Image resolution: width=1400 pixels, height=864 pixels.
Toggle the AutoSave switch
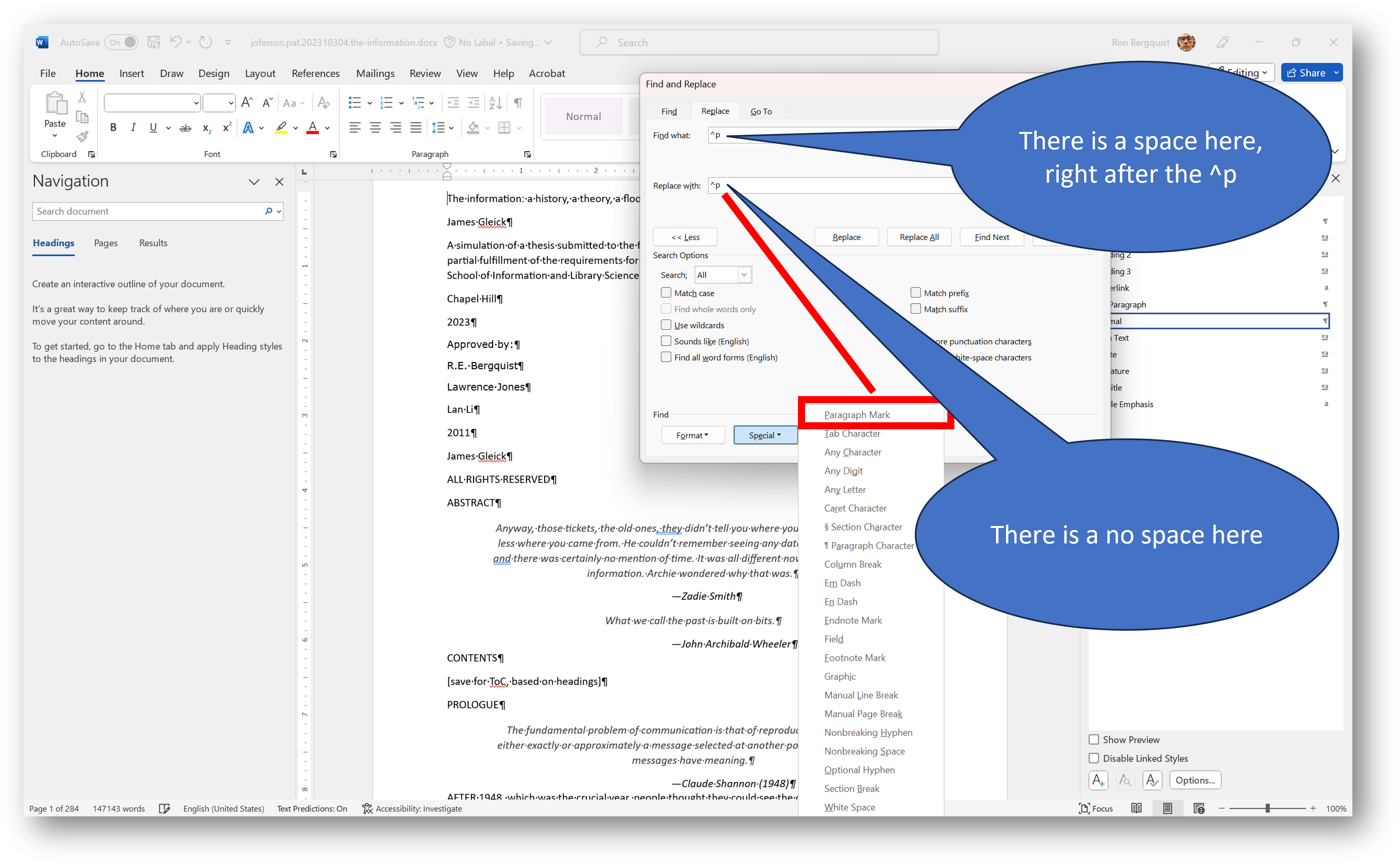(x=122, y=42)
